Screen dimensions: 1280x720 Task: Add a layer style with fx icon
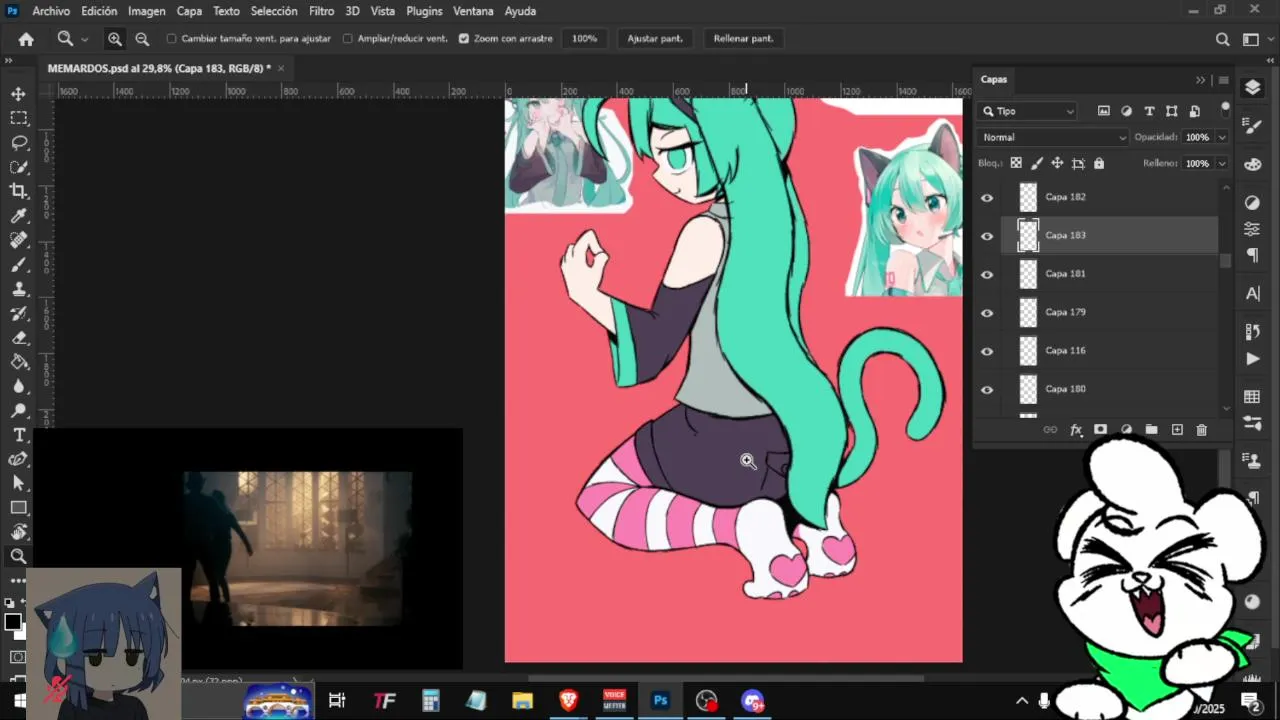coord(1076,429)
